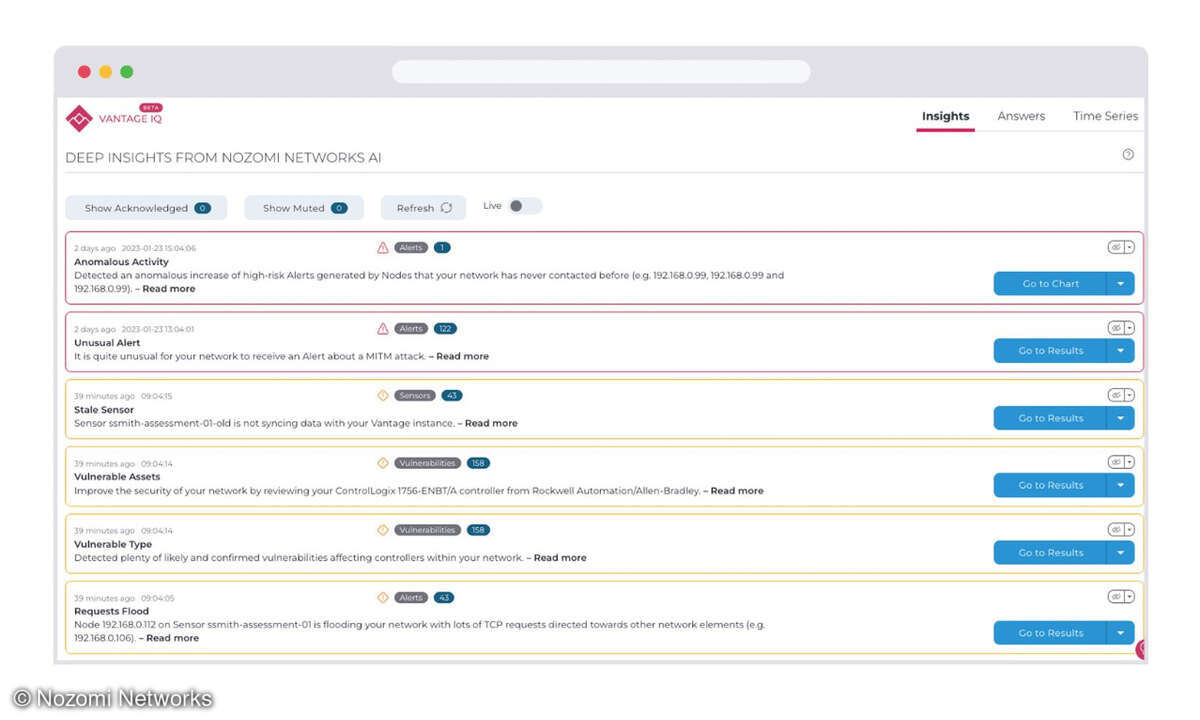Click the orange warning icon on Requests Flood
Screen dimensions: 1200x720
coord(383,597)
